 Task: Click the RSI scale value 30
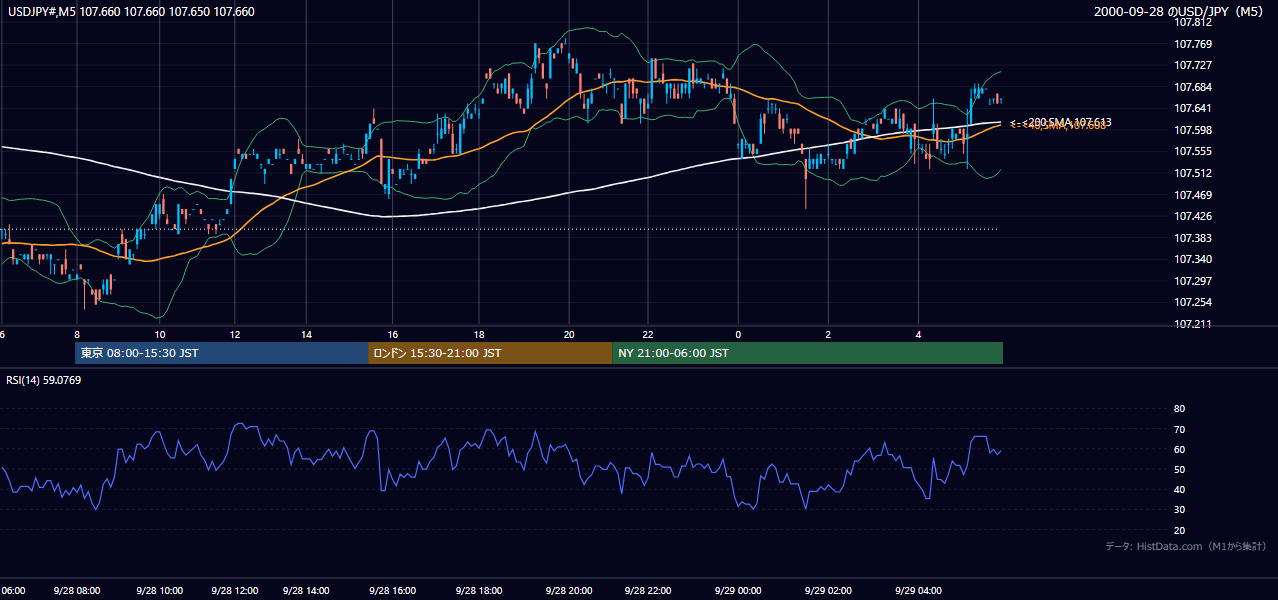[1179, 510]
